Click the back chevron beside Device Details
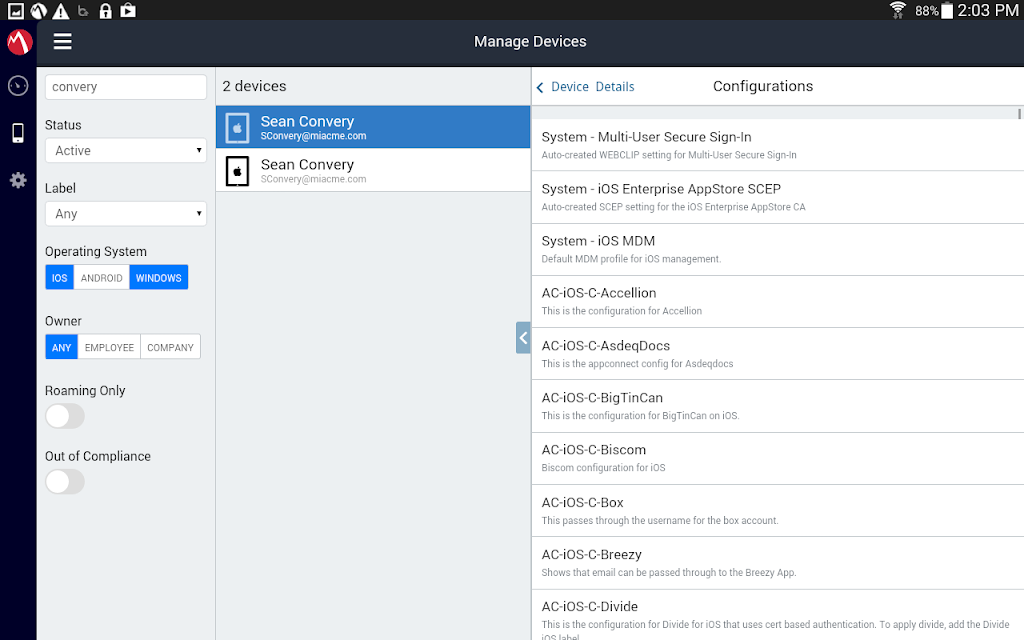This screenshot has width=1024, height=640. coord(540,88)
